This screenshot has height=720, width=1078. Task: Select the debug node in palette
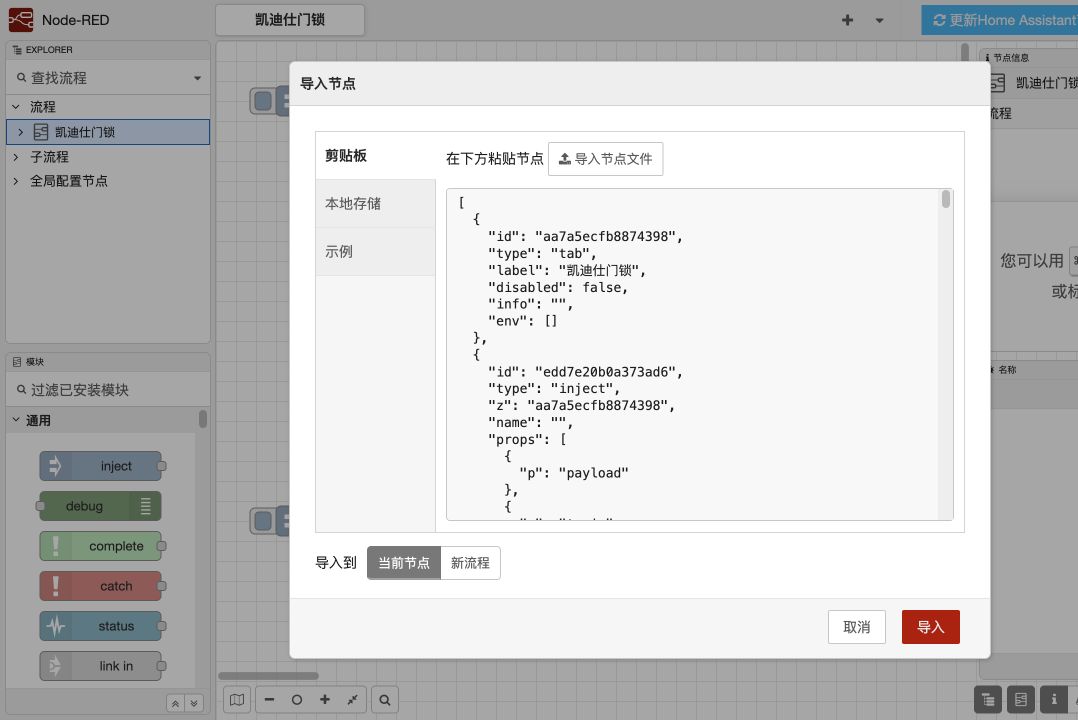click(x=101, y=506)
